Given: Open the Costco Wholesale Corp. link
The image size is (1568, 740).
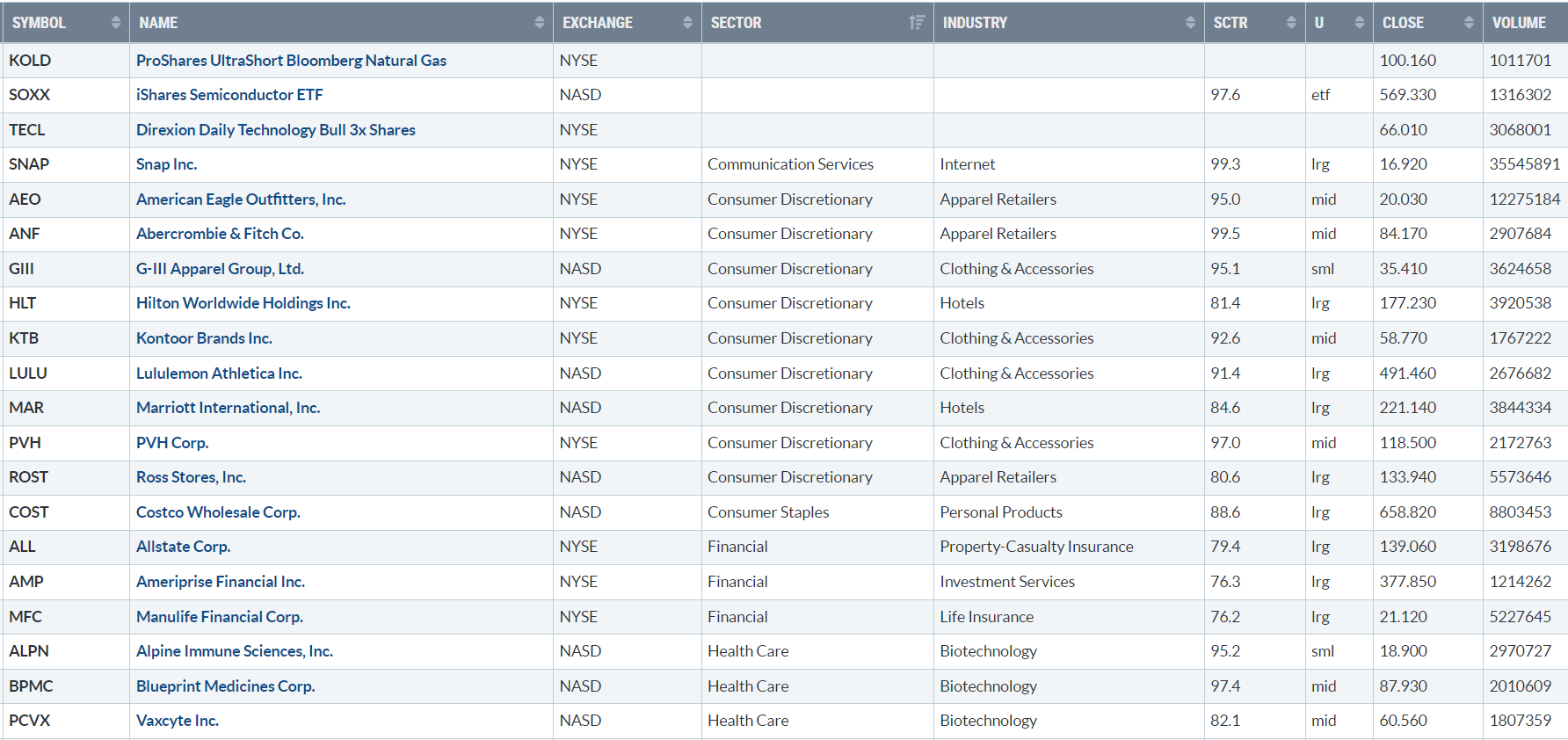Looking at the screenshot, I should 218,512.
